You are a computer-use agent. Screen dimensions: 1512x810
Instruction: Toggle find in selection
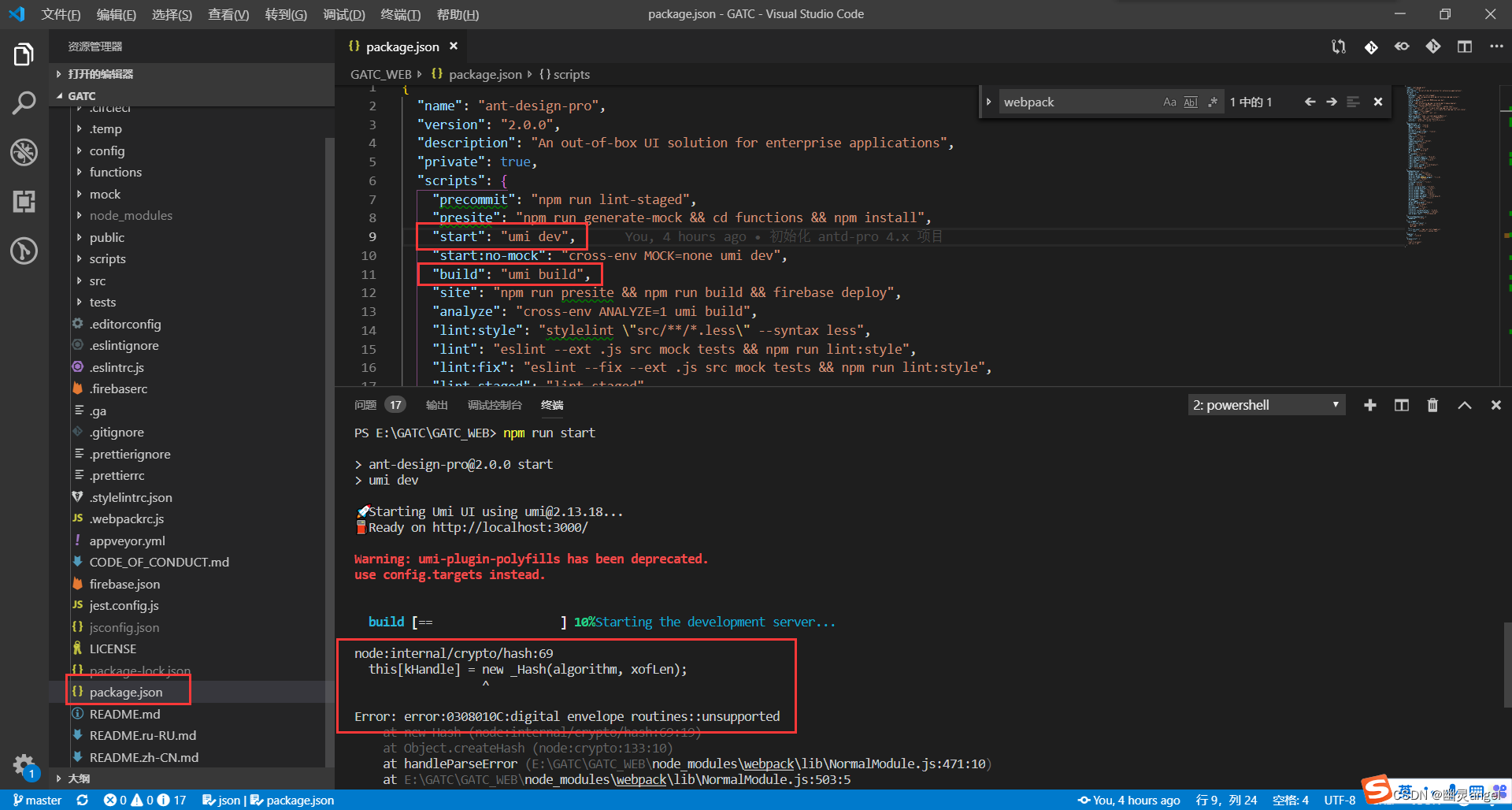(x=1353, y=102)
